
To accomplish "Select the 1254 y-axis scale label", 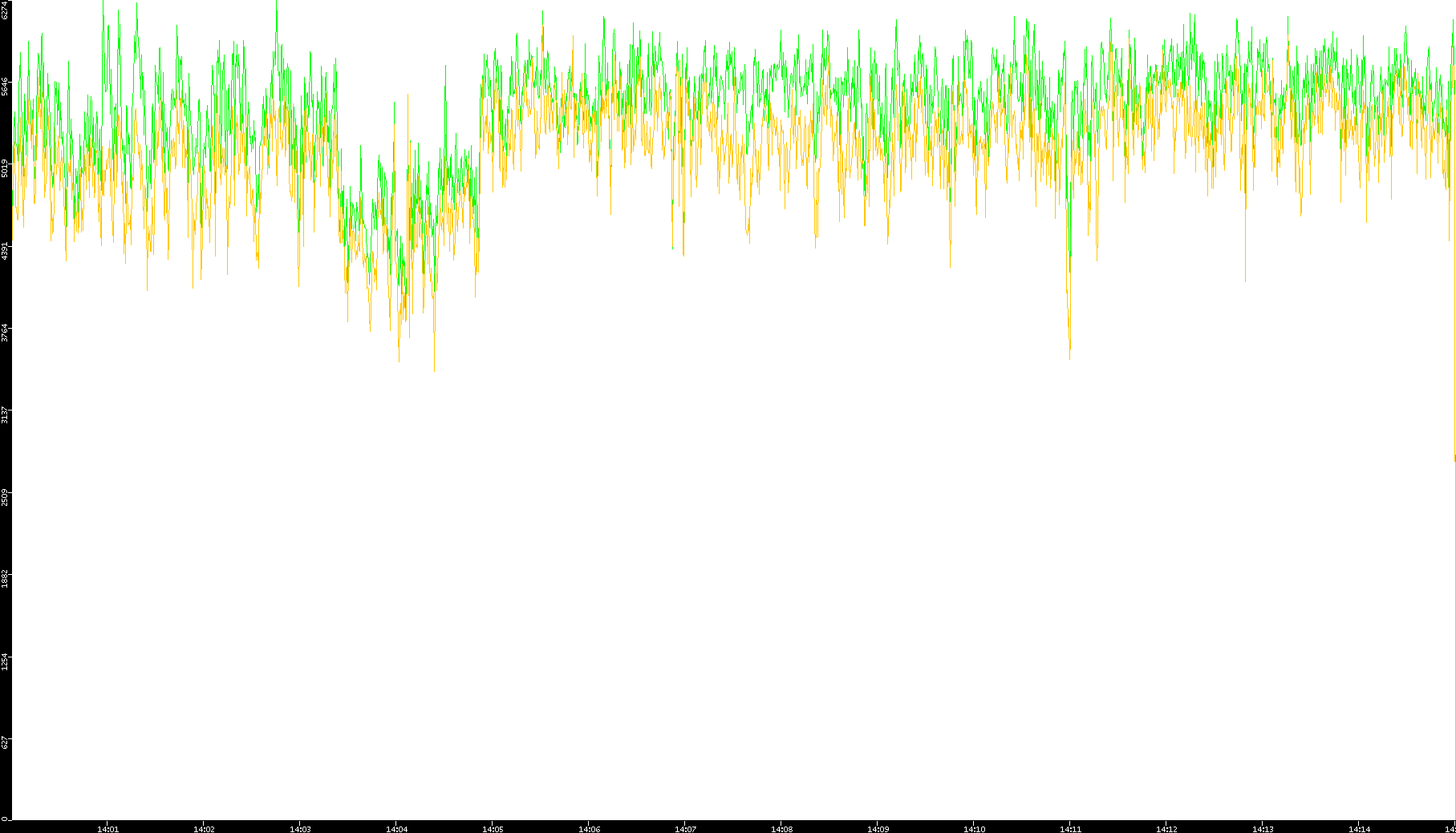I will pyautogui.click(x=6, y=661).
